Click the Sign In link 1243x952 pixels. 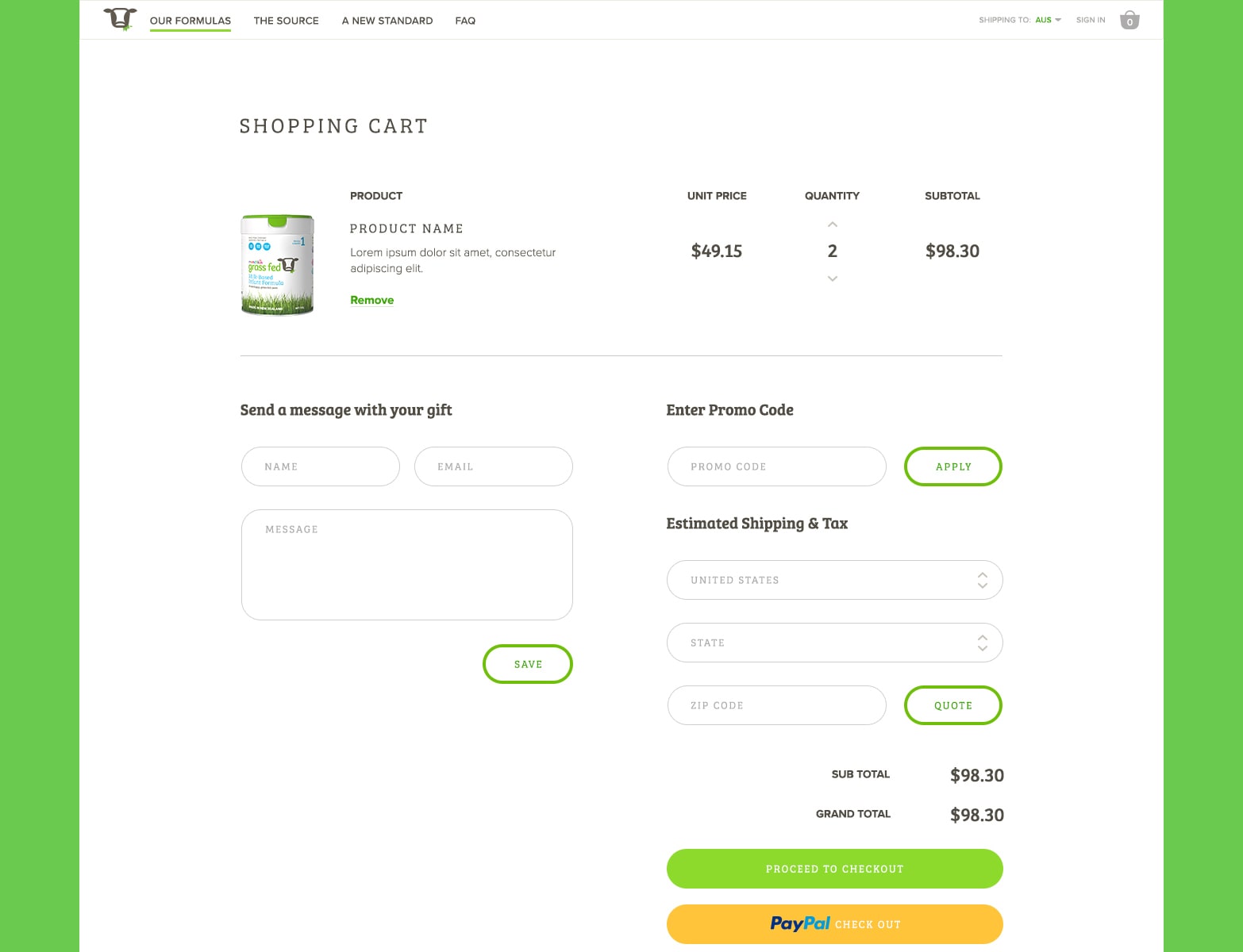tap(1091, 20)
